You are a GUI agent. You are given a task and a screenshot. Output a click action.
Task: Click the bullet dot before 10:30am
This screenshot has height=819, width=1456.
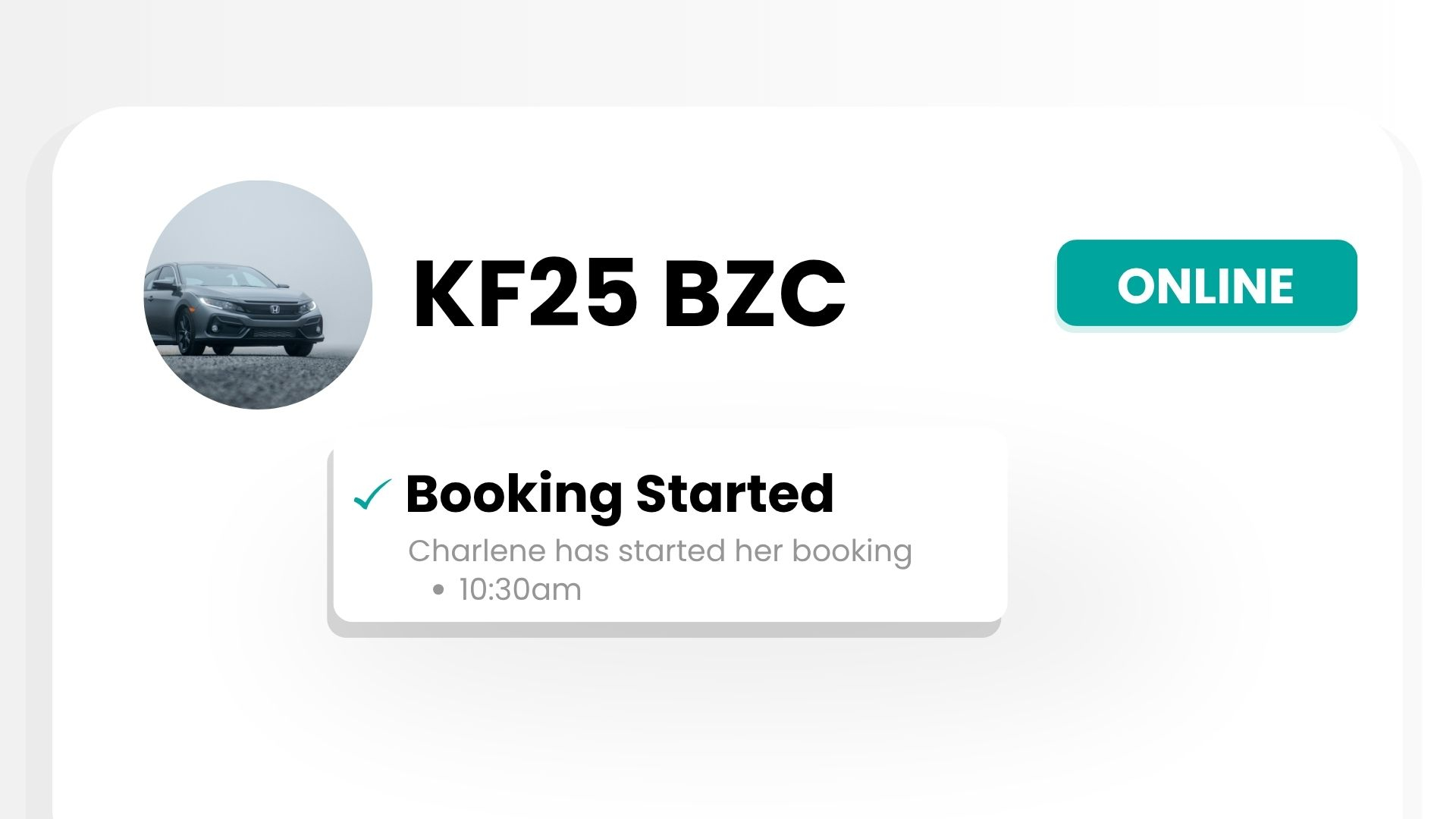[x=438, y=590]
